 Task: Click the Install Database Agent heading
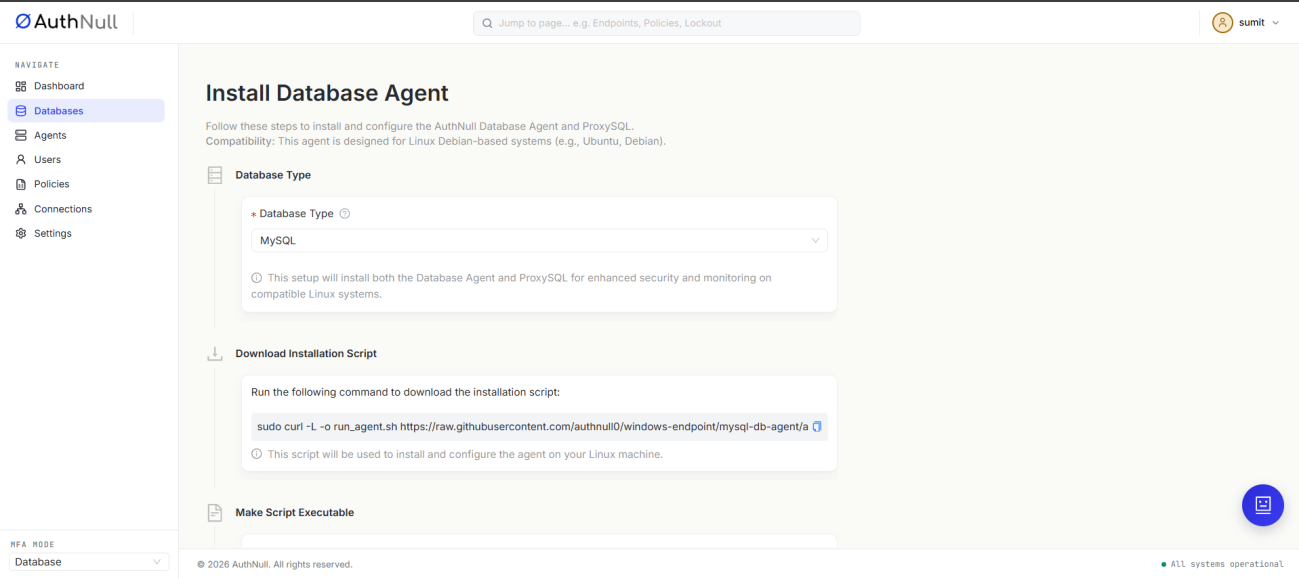click(x=327, y=93)
